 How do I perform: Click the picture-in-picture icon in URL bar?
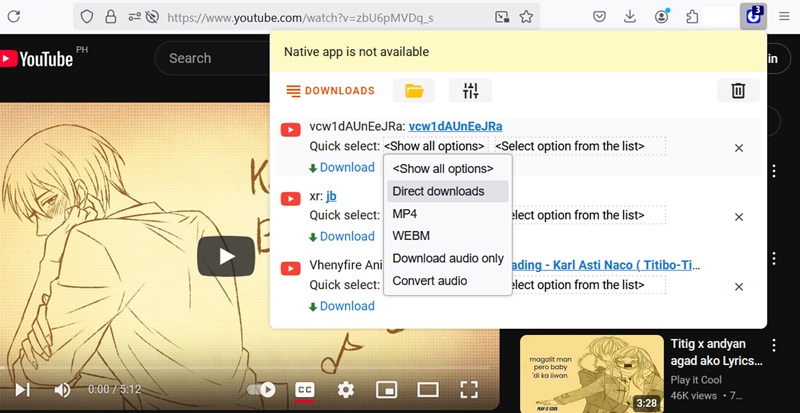503,17
